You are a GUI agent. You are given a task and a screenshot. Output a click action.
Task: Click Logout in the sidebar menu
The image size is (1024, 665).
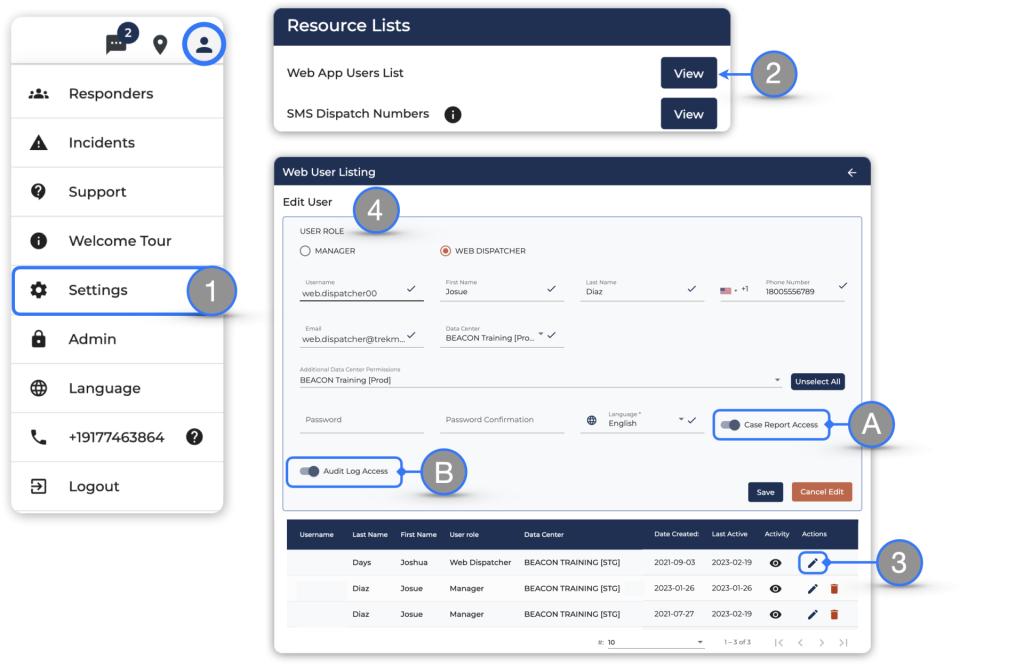click(x=117, y=486)
